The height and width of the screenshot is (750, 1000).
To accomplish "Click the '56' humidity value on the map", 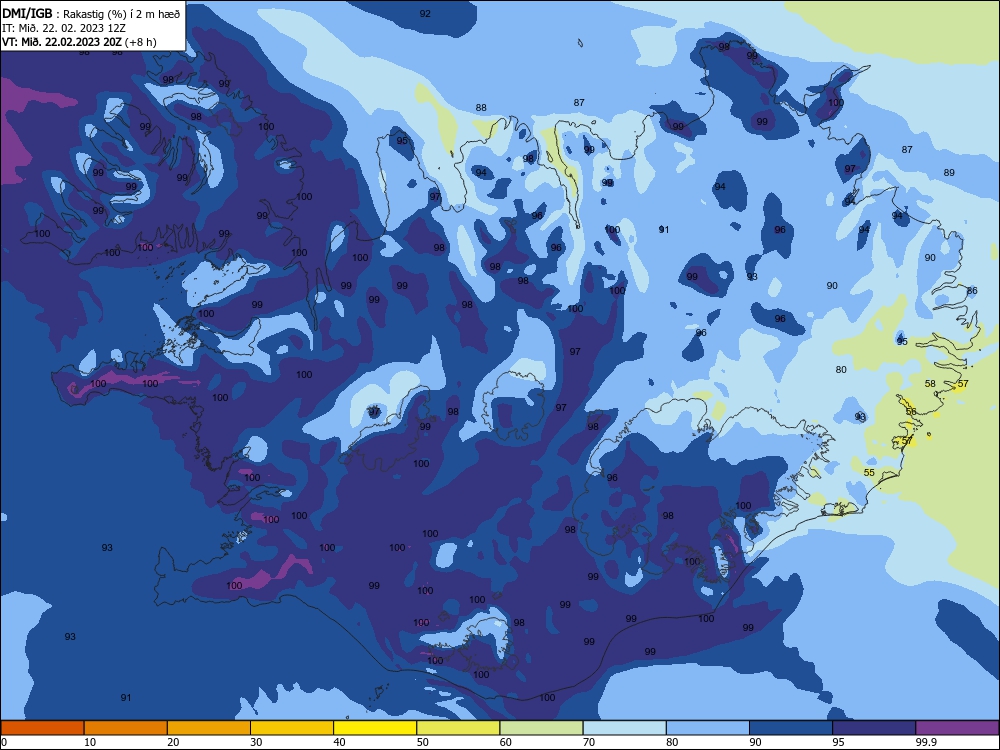I will click(911, 411).
